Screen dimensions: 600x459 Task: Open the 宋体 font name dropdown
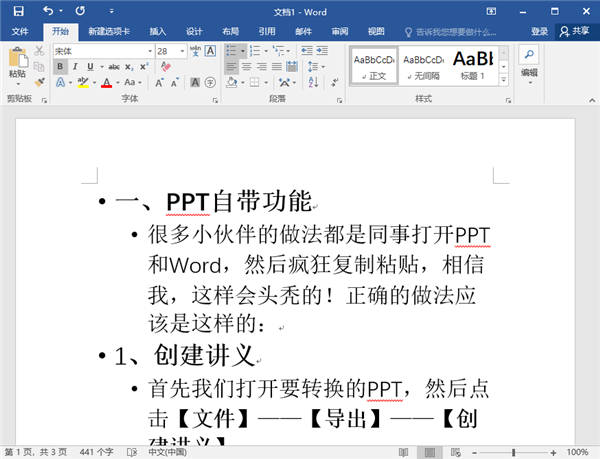click(150, 51)
